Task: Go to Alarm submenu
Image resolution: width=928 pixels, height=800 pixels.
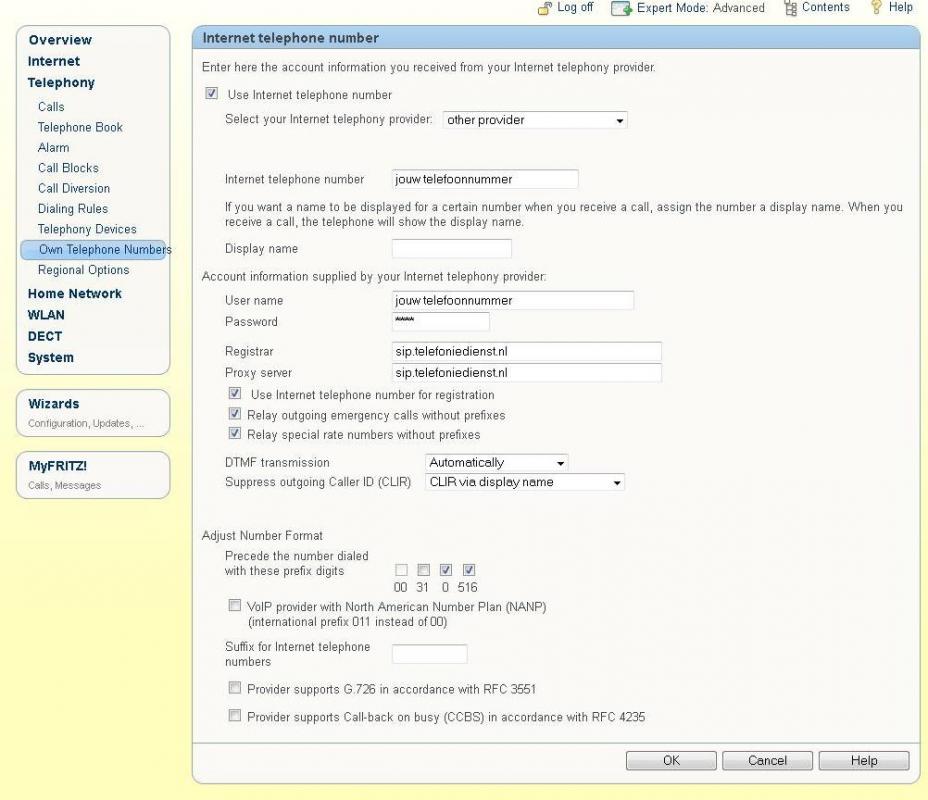Action: coord(53,147)
